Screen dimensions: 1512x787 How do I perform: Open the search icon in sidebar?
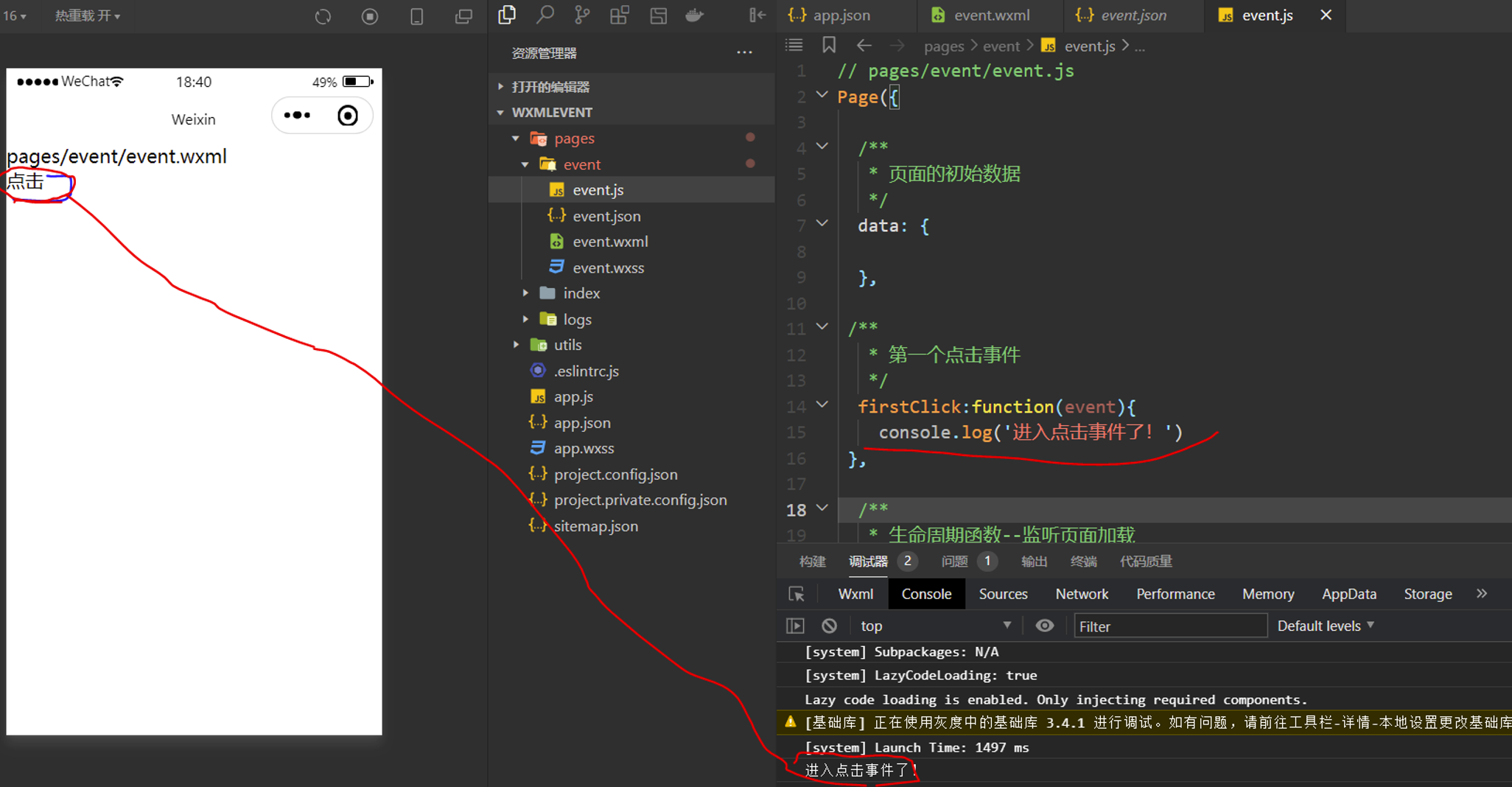pyautogui.click(x=545, y=15)
